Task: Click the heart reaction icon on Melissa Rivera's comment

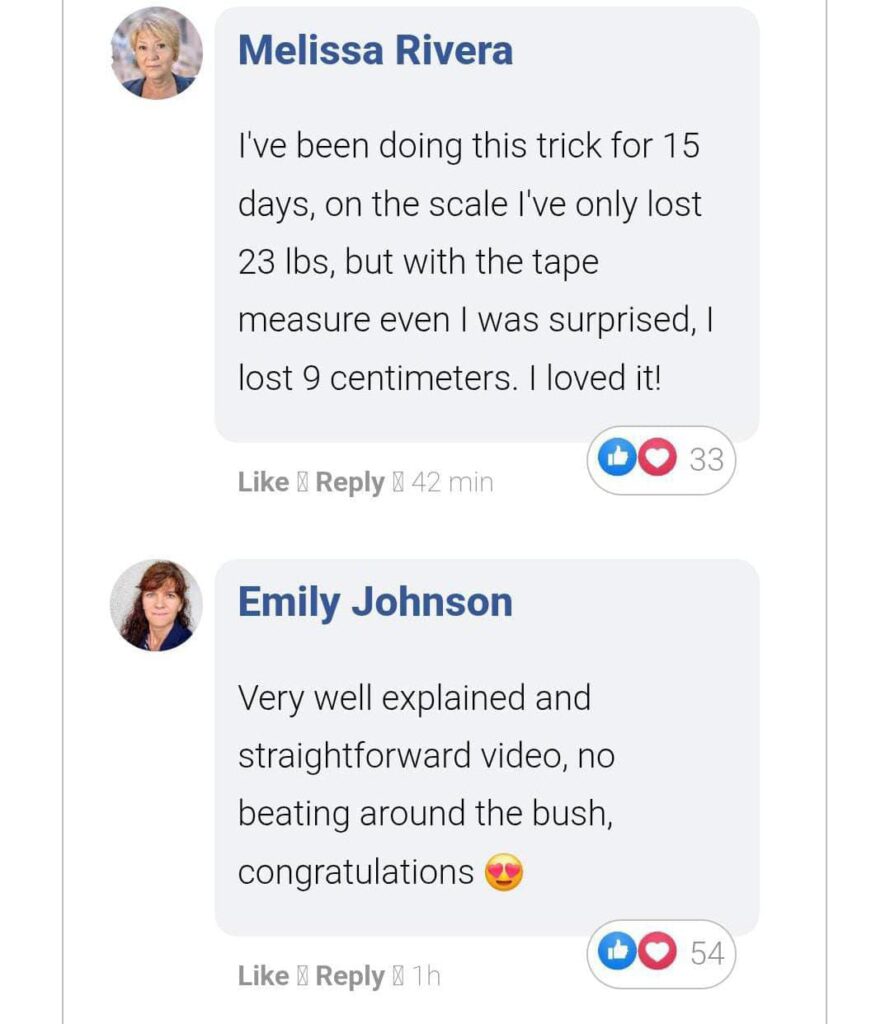Action: click(655, 459)
